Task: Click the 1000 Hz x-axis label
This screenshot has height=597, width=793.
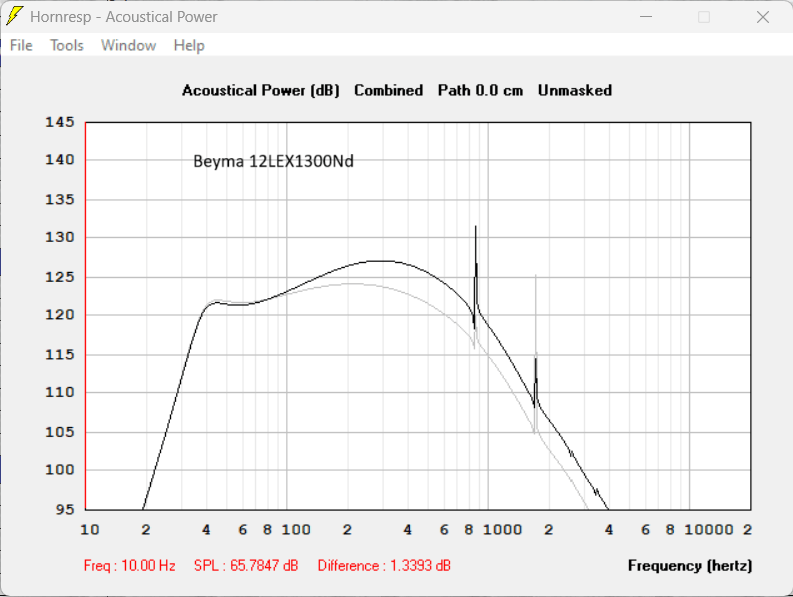Action: (x=502, y=530)
